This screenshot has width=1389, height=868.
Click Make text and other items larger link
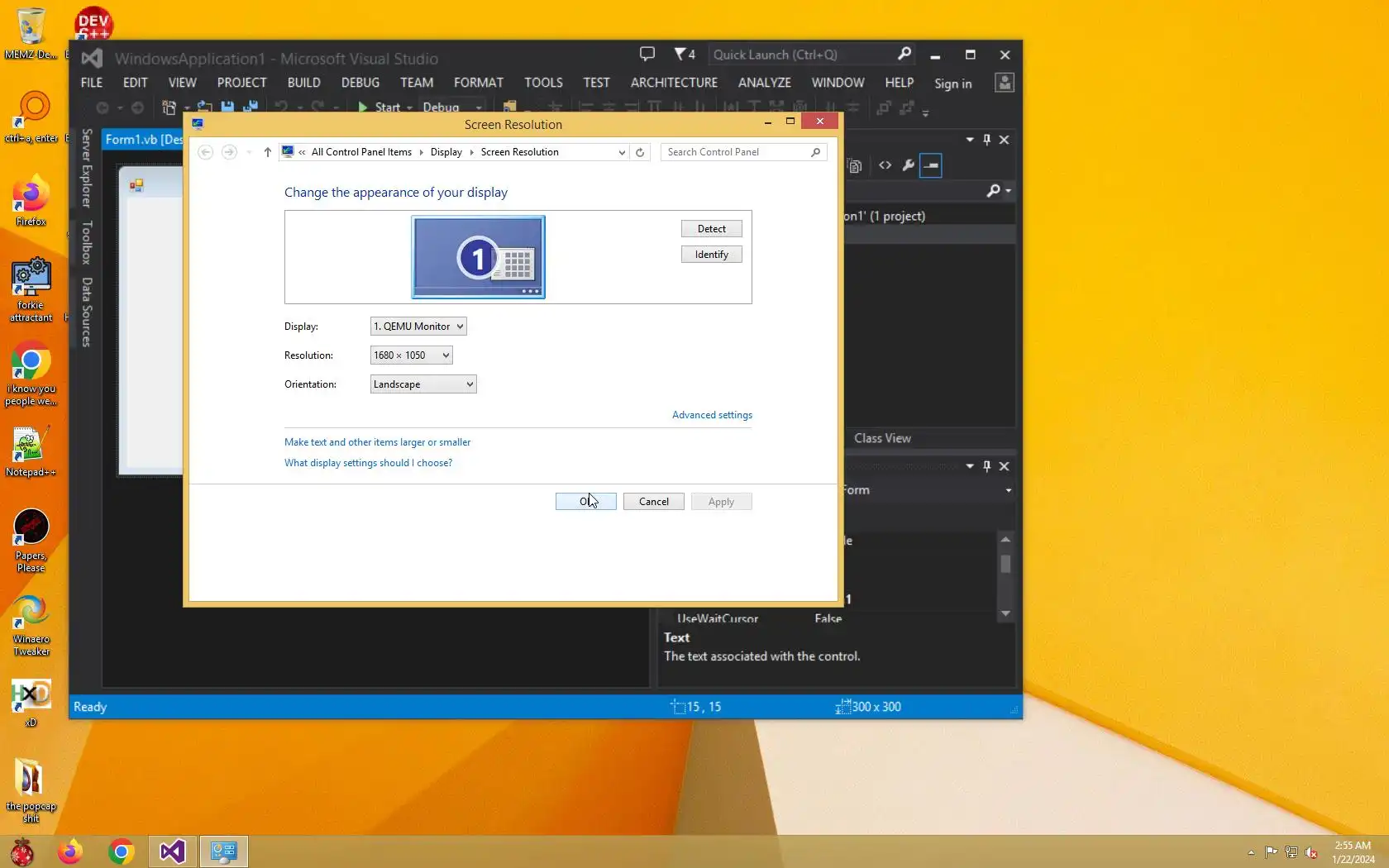point(377,442)
